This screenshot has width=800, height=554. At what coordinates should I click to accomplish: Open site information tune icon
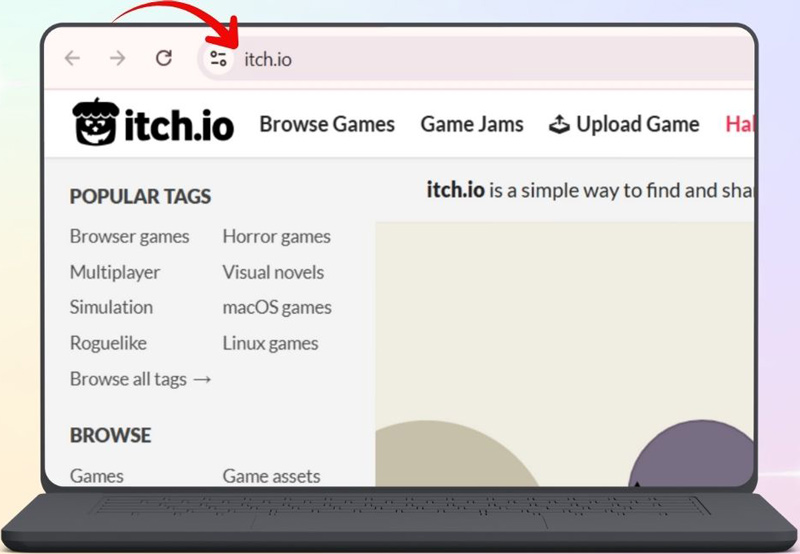pyautogui.click(x=218, y=58)
